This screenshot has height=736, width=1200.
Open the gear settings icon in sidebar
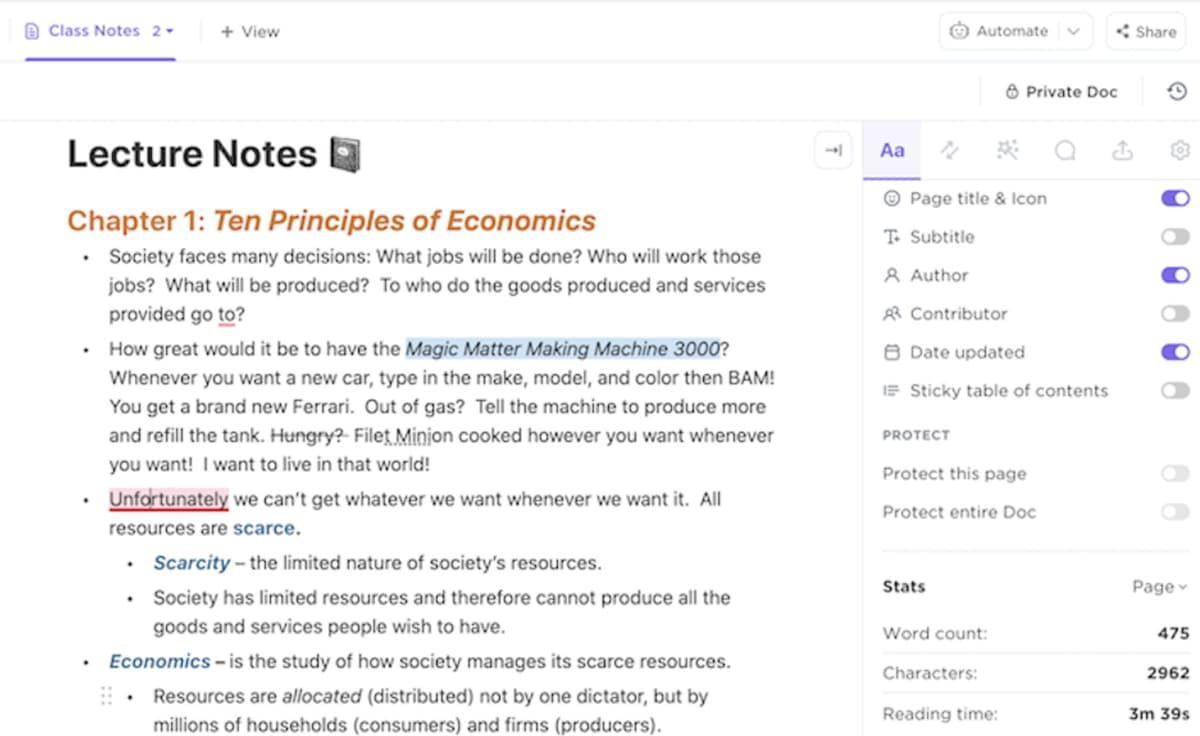click(1180, 151)
